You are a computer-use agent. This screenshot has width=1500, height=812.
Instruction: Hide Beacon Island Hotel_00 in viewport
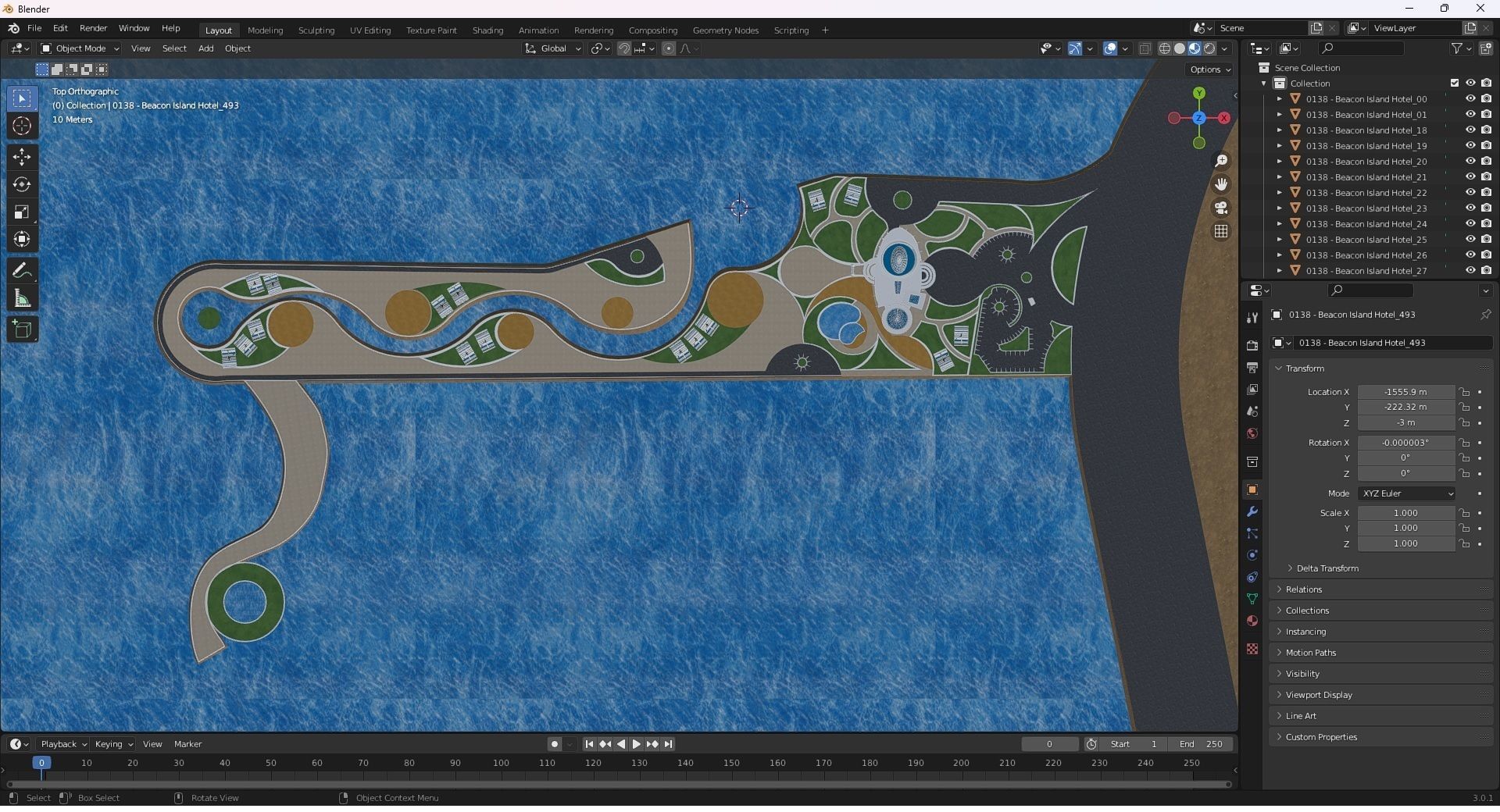click(x=1470, y=99)
